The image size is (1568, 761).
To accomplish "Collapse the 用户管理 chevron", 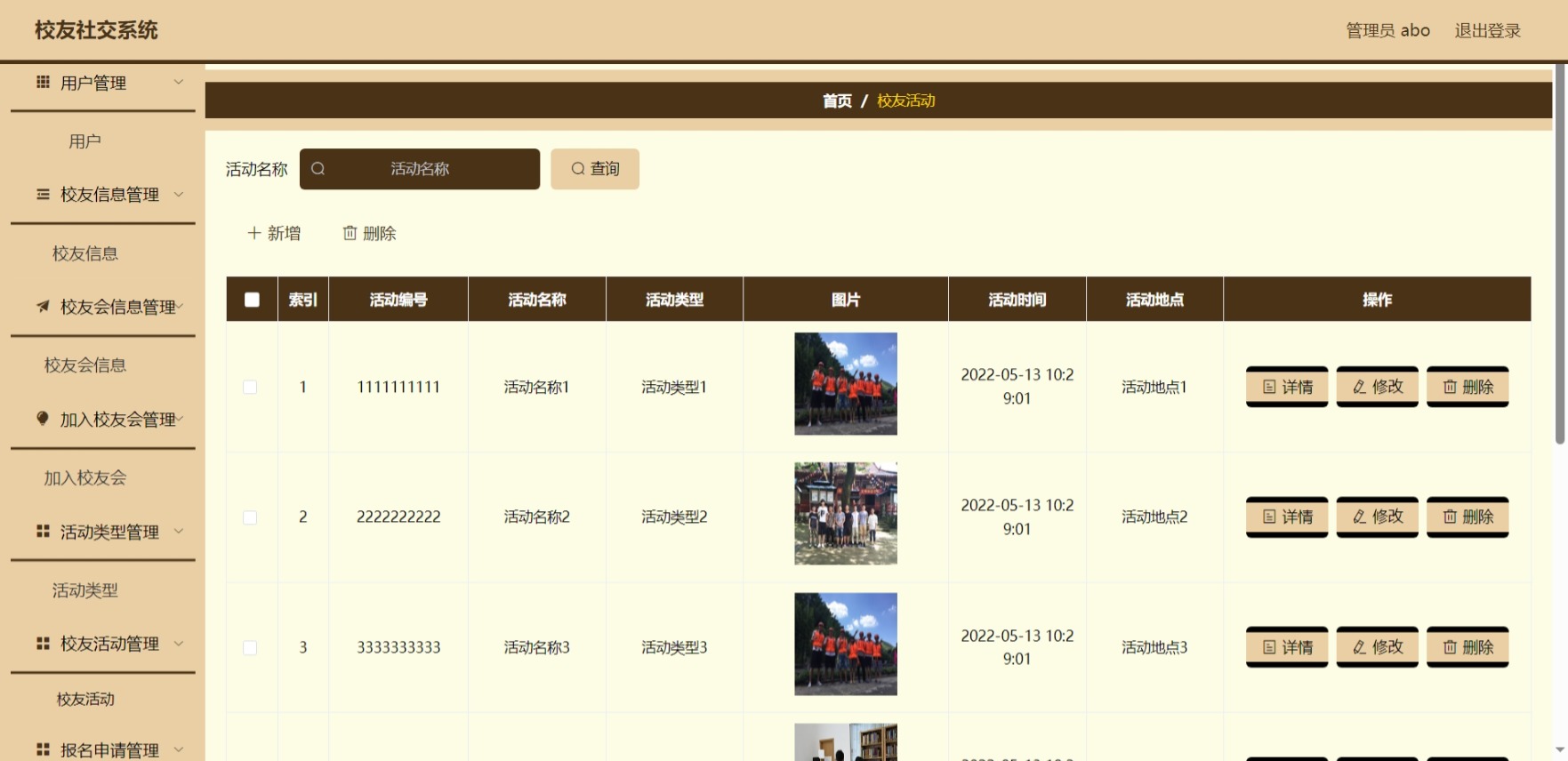I will [179, 82].
